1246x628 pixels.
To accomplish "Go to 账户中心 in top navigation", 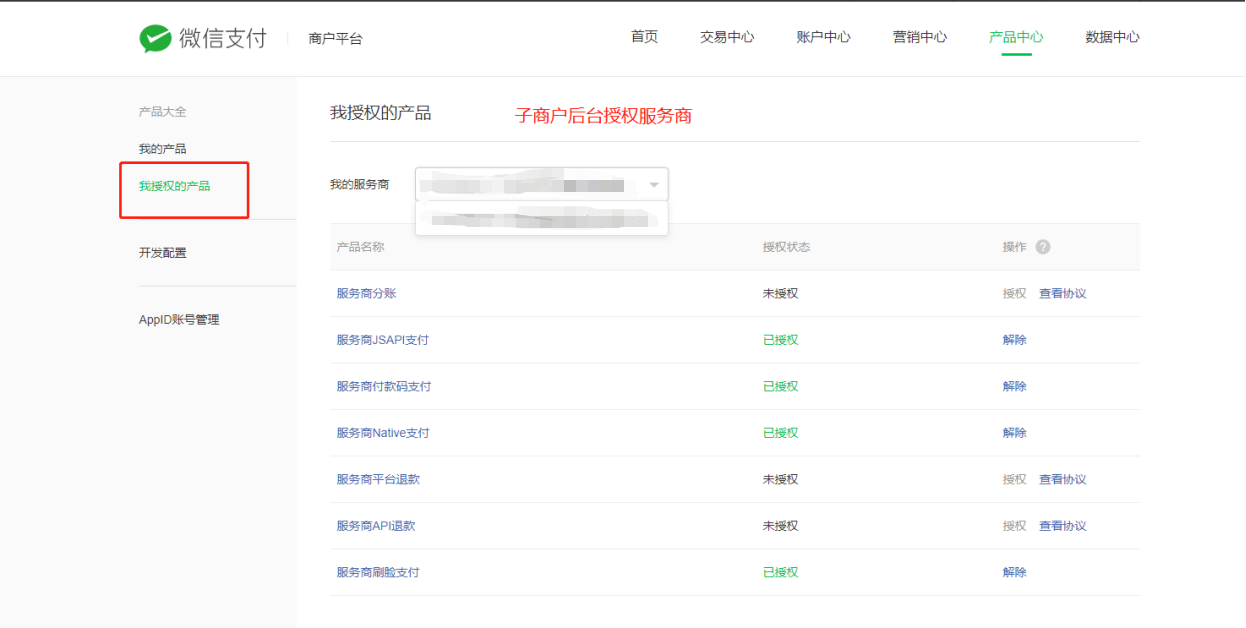I will point(823,37).
